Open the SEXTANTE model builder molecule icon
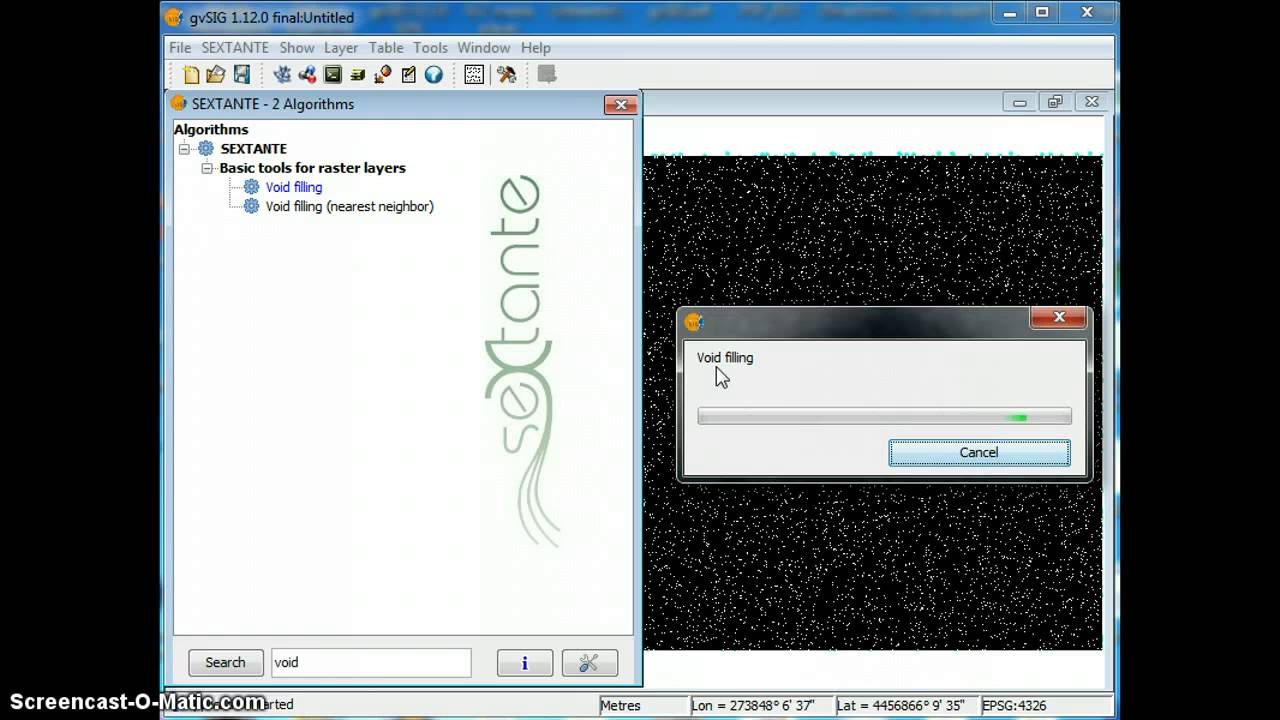Viewport: 1280px width, 720px height. pyautogui.click(x=307, y=75)
